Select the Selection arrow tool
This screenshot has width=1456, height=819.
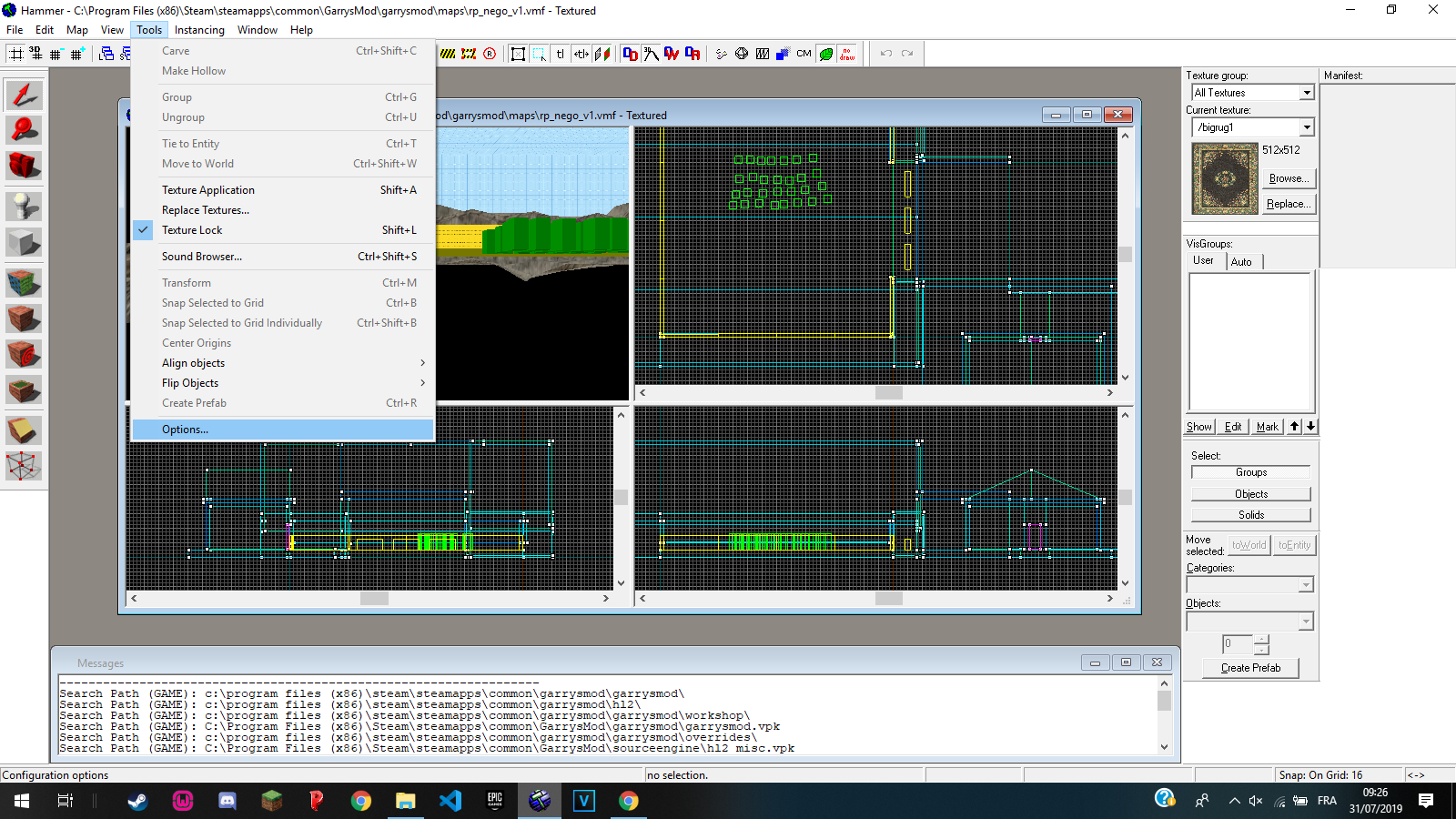(x=24, y=95)
